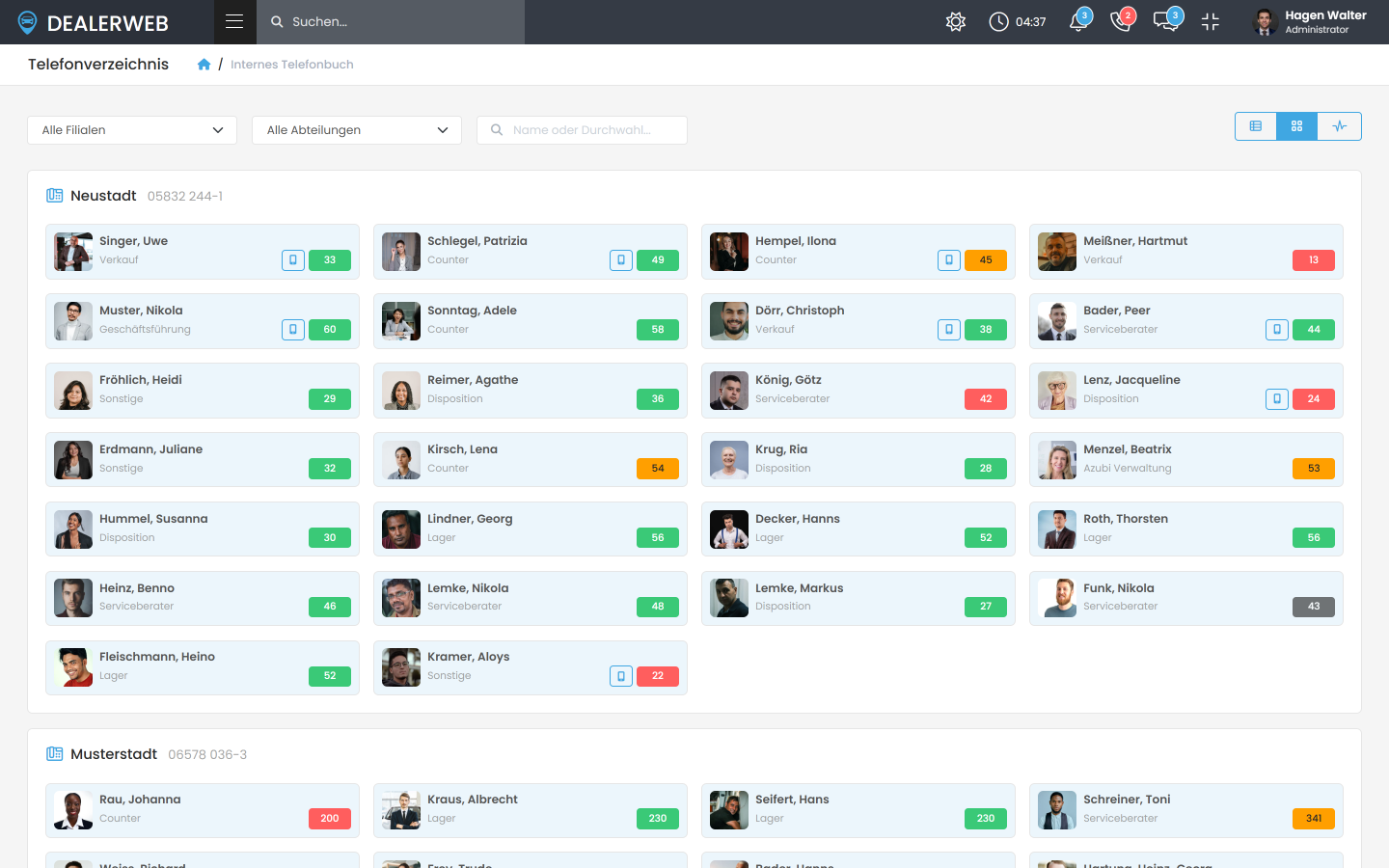Click mobile phone icon for Dörr, Christoph
This screenshot has height=868, width=1389.
tap(949, 330)
